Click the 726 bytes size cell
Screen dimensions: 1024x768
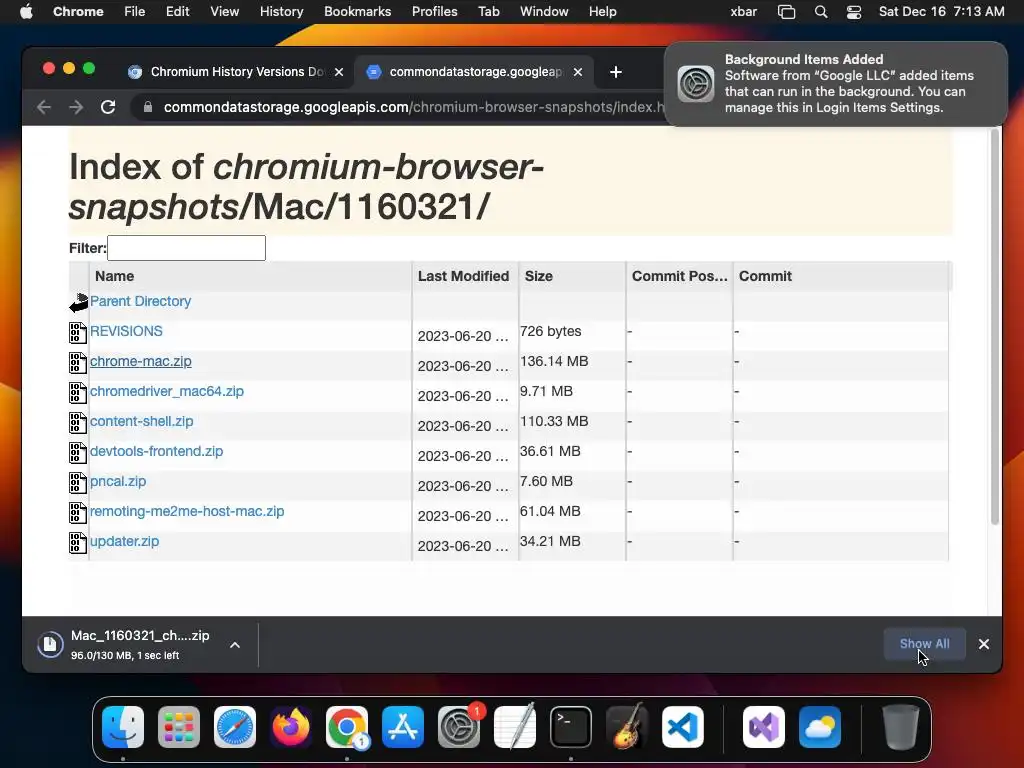[551, 331]
